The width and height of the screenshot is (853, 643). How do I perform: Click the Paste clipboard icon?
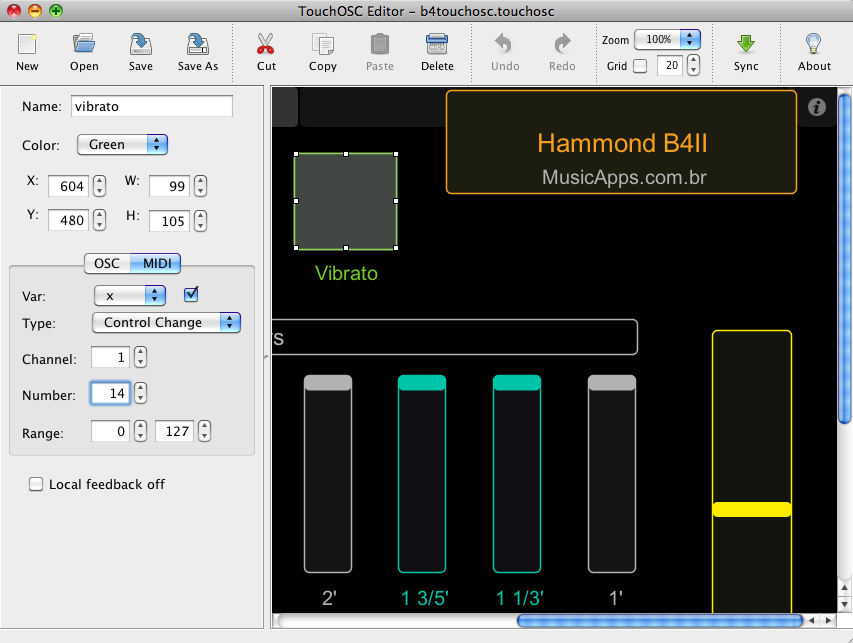coord(380,44)
